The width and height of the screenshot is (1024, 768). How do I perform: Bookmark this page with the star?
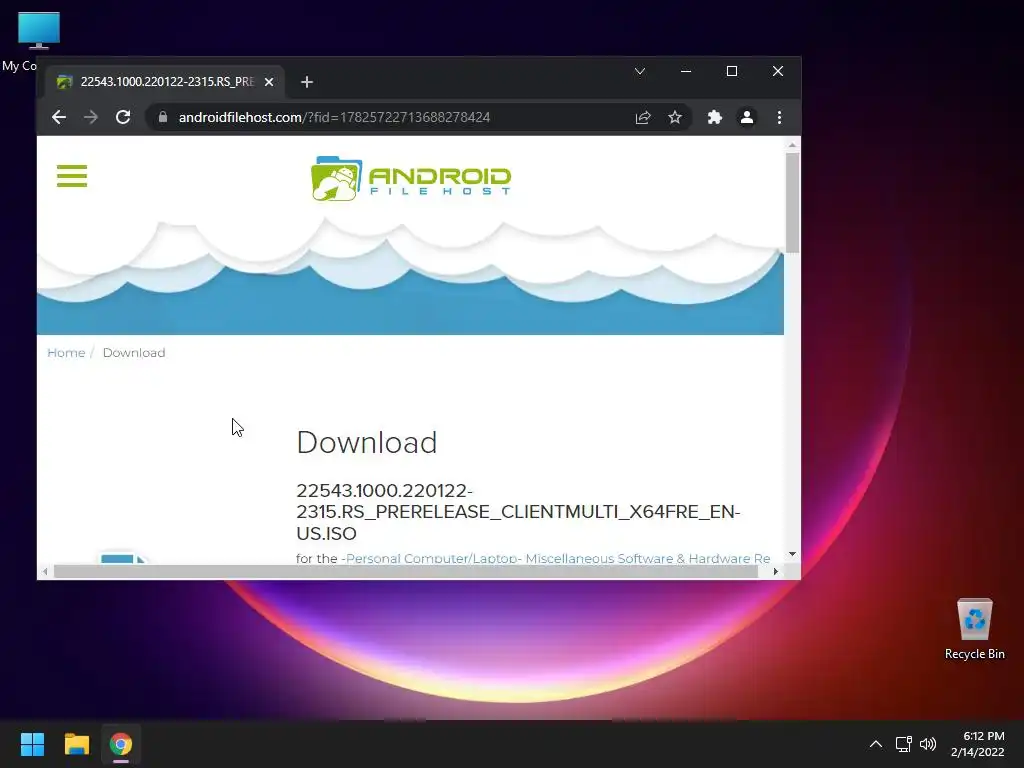(x=675, y=118)
